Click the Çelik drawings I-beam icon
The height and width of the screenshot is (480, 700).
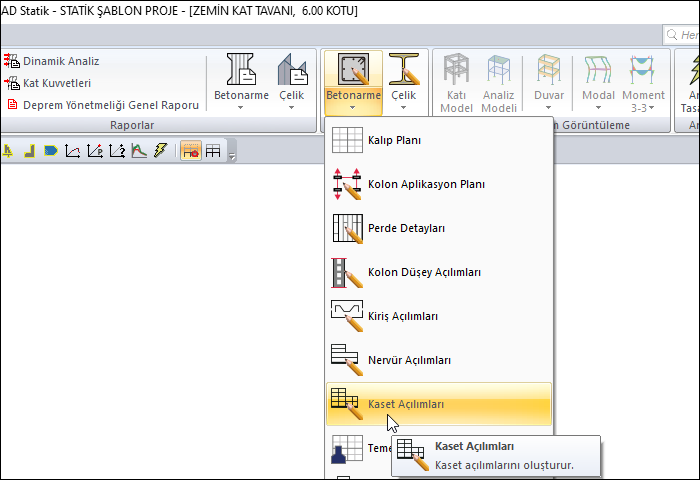(404, 69)
